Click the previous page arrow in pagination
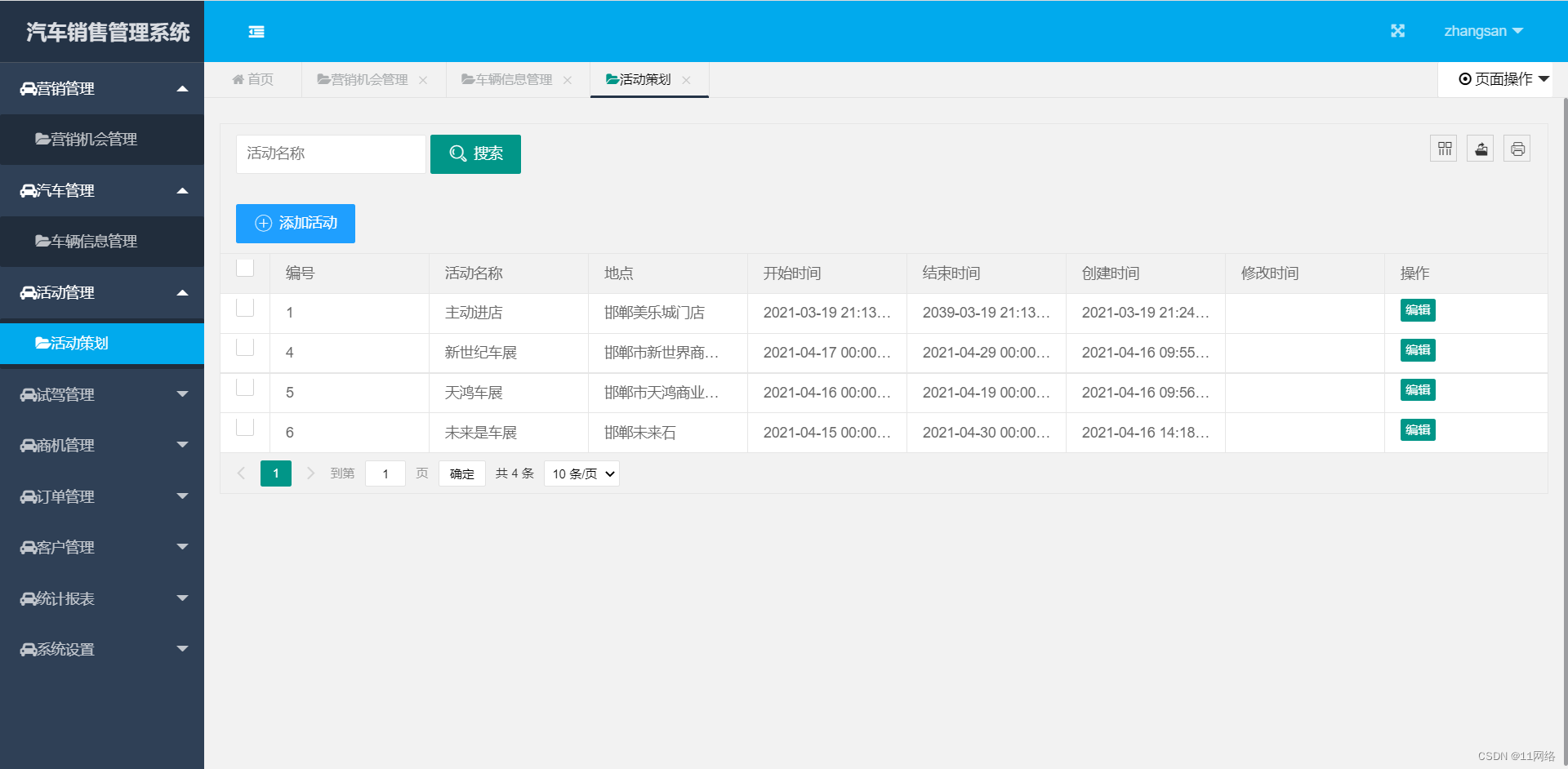Image resolution: width=1568 pixels, height=769 pixels. (x=241, y=473)
